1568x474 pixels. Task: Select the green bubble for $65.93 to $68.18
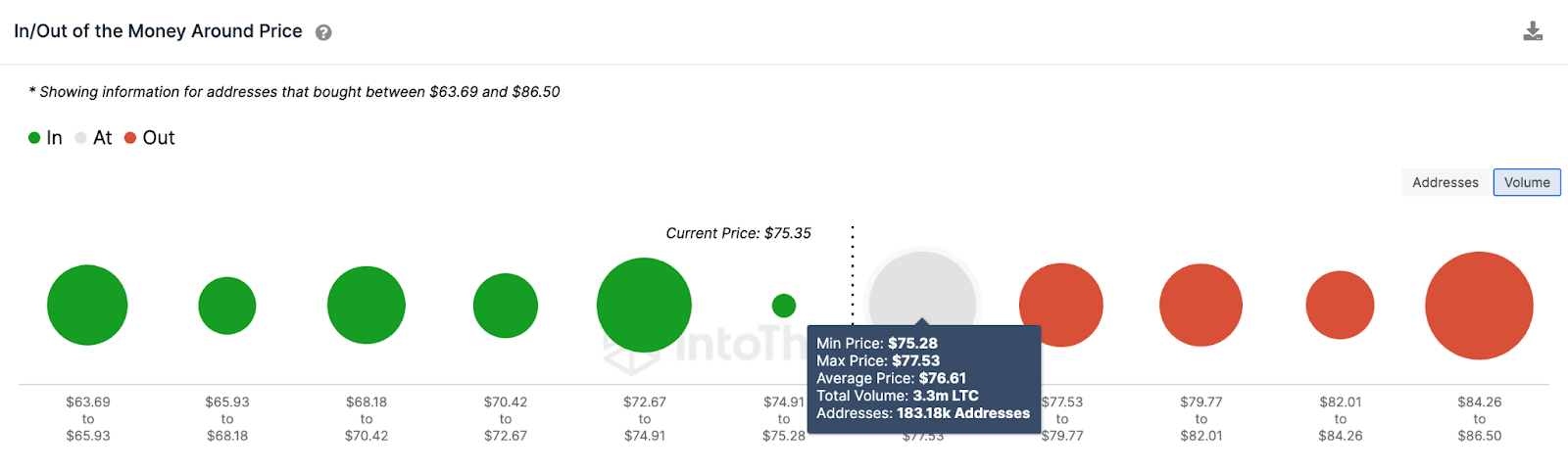click(227, 306)
